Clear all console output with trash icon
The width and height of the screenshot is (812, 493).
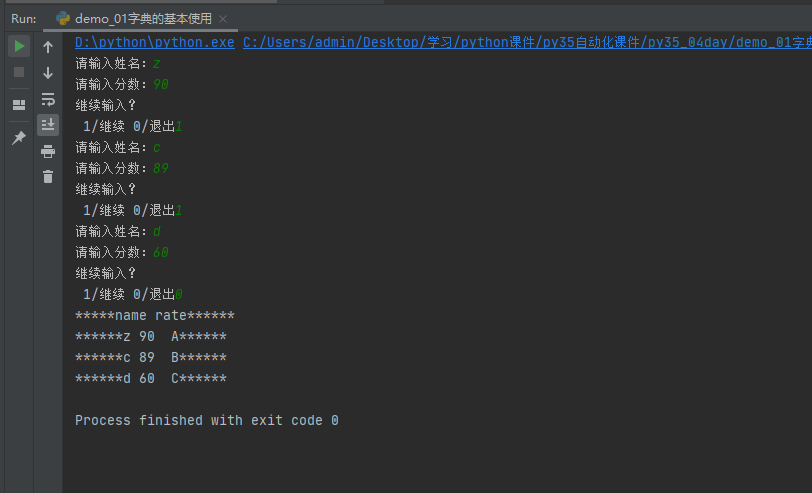pos(48,177)
